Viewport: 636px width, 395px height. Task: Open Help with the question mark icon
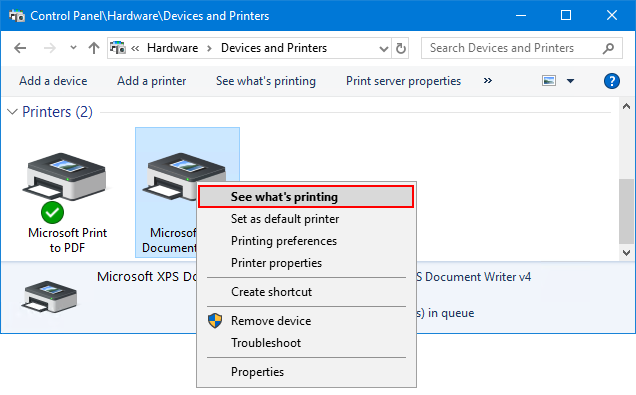coord(612,81)
